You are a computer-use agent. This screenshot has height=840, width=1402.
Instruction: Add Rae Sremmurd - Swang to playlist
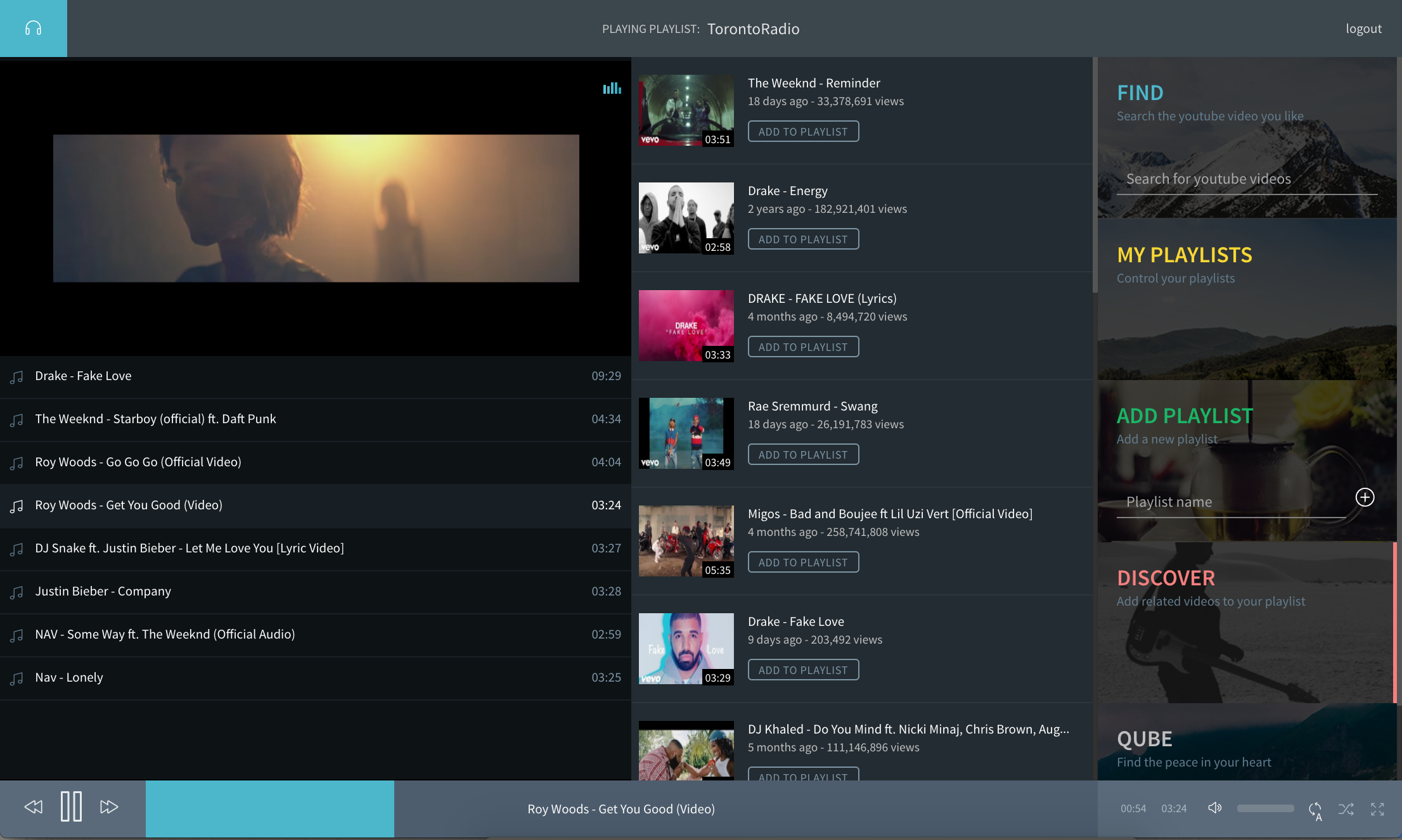[x=802, y=455]
